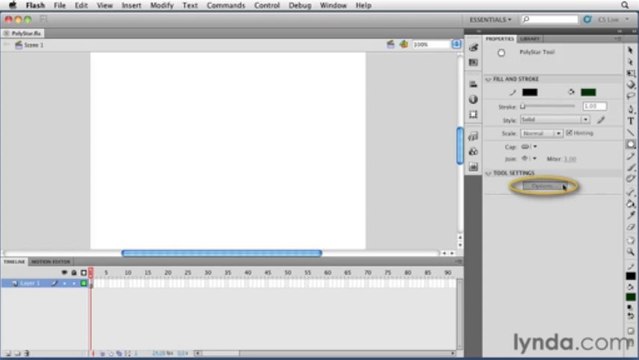Open the Commands menu
The image size is (639, 360).
pos(226,5)
